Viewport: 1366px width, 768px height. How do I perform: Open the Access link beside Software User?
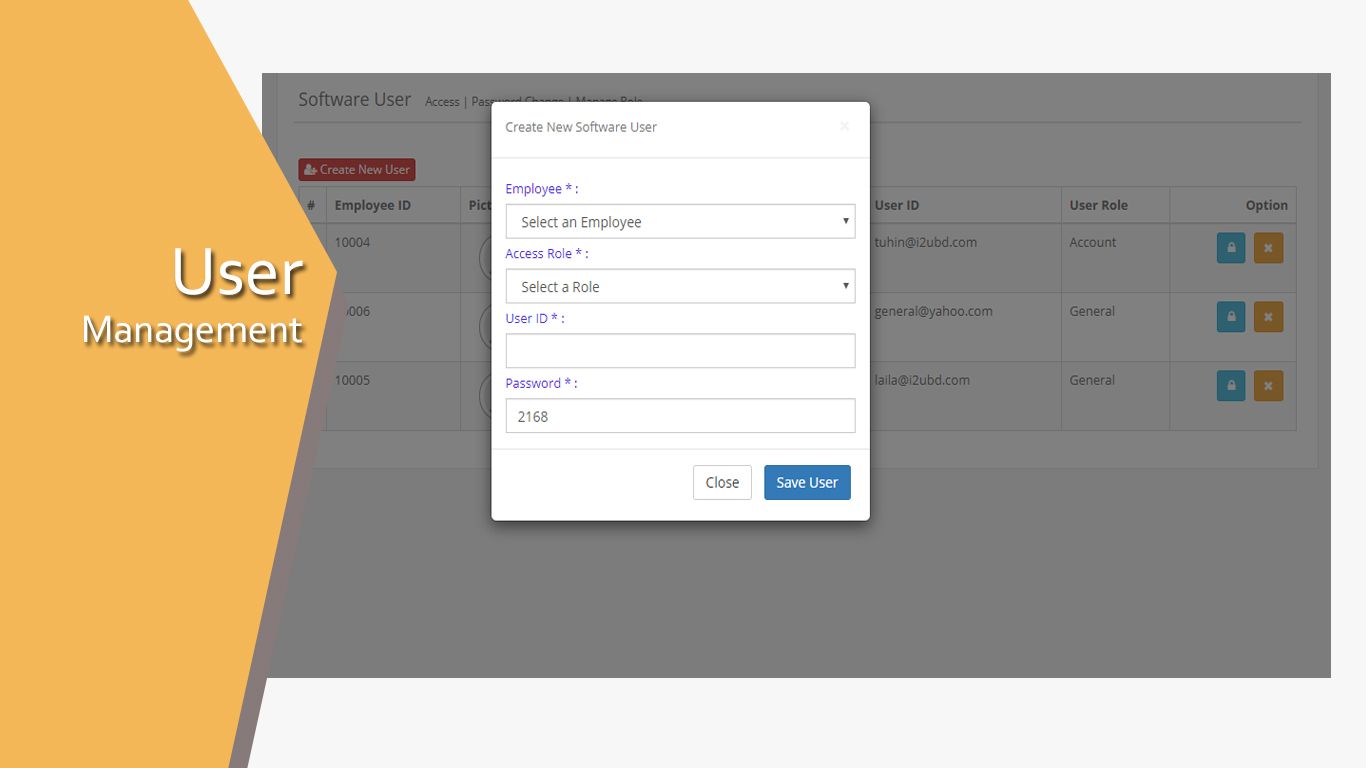[x=442, y=102]
